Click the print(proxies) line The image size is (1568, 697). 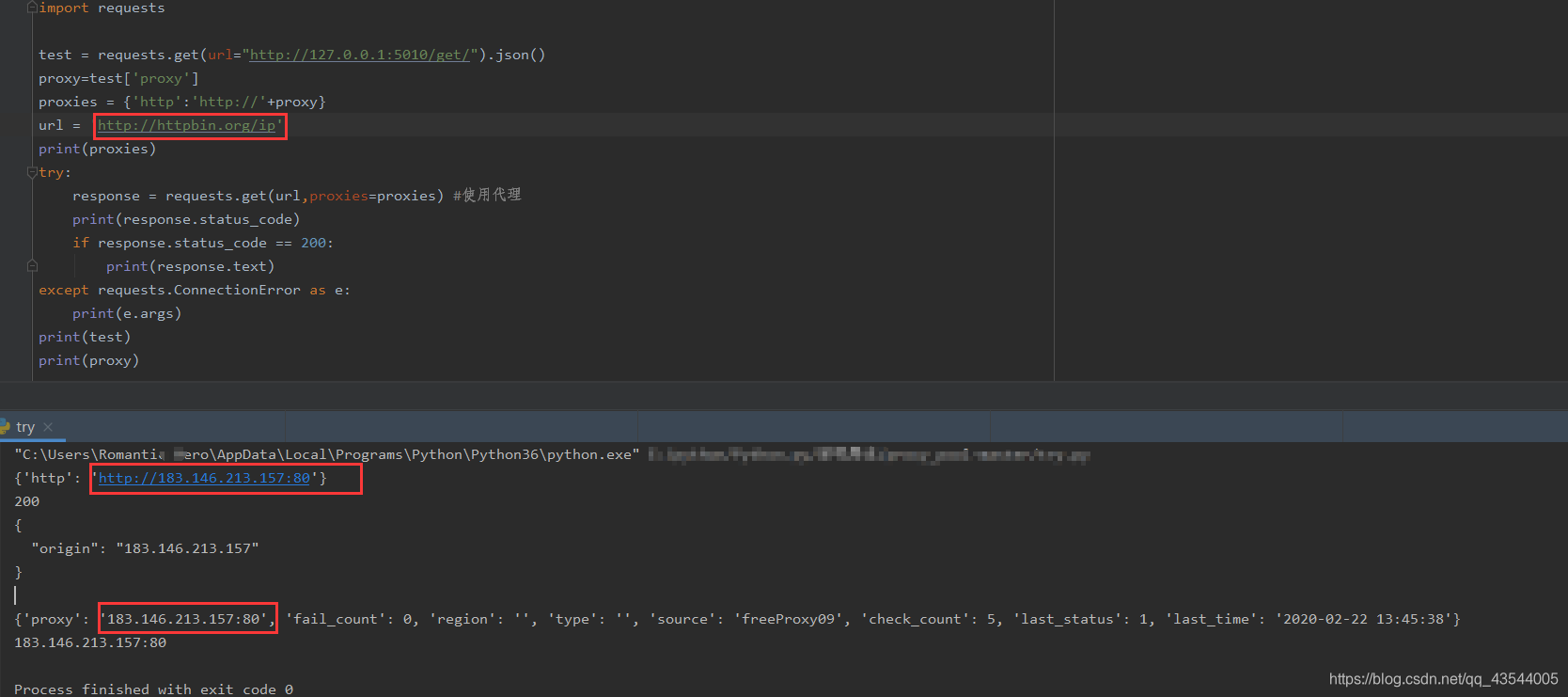tap(98, 149)
